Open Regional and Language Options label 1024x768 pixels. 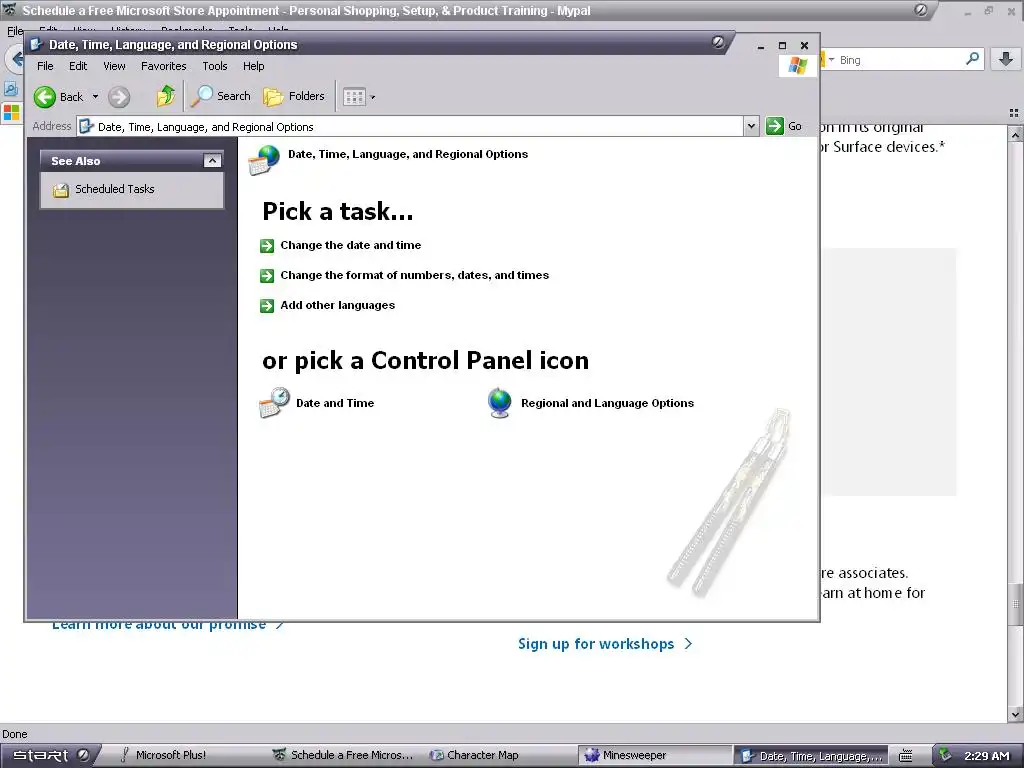tap(607, 403)
